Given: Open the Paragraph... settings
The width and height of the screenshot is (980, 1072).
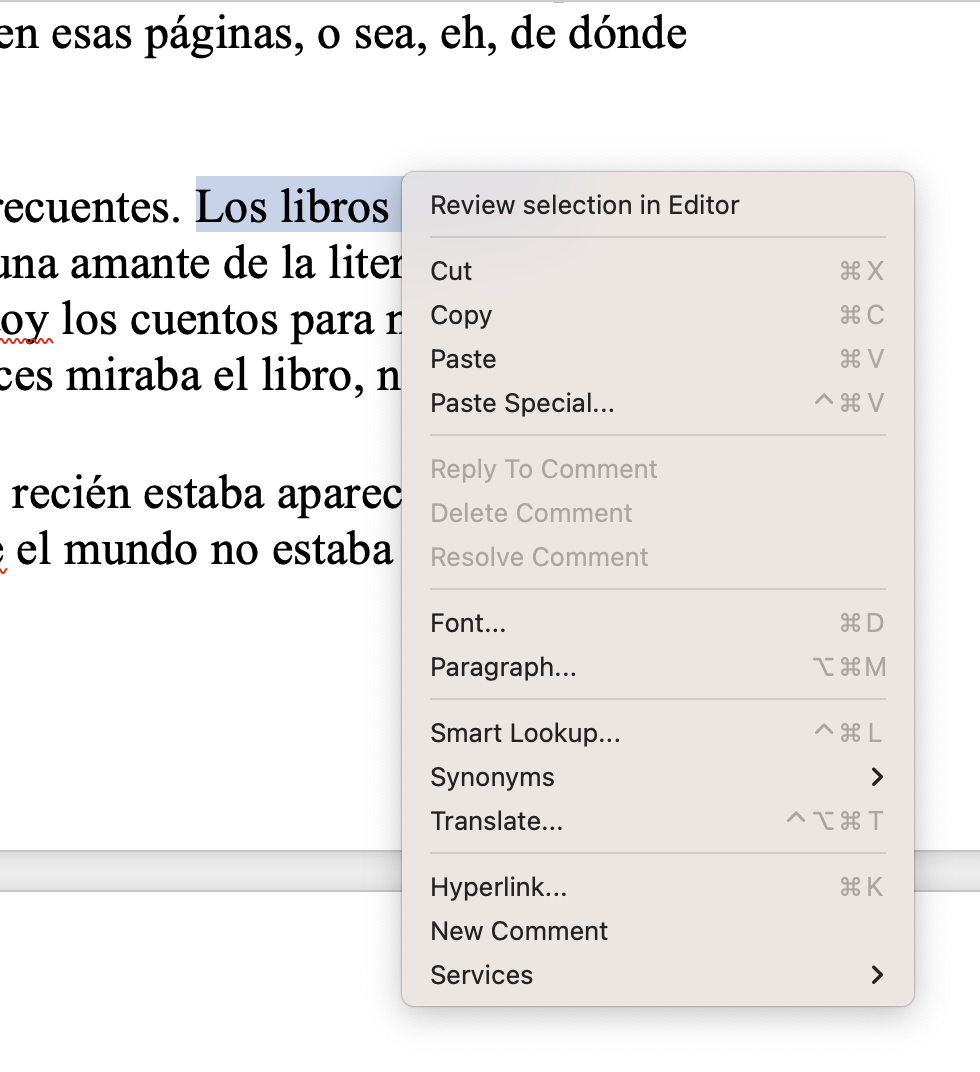Looking at the screenshot, I should pyautogui.click(x=657, y=667).
